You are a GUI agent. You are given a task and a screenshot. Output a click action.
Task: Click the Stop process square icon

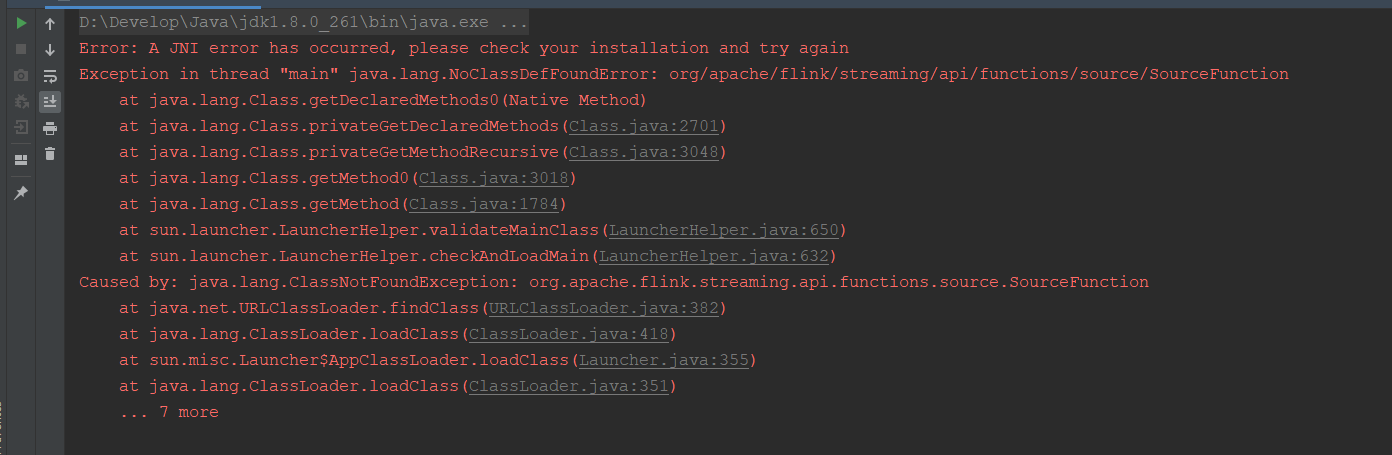click(x=20, y=49)
